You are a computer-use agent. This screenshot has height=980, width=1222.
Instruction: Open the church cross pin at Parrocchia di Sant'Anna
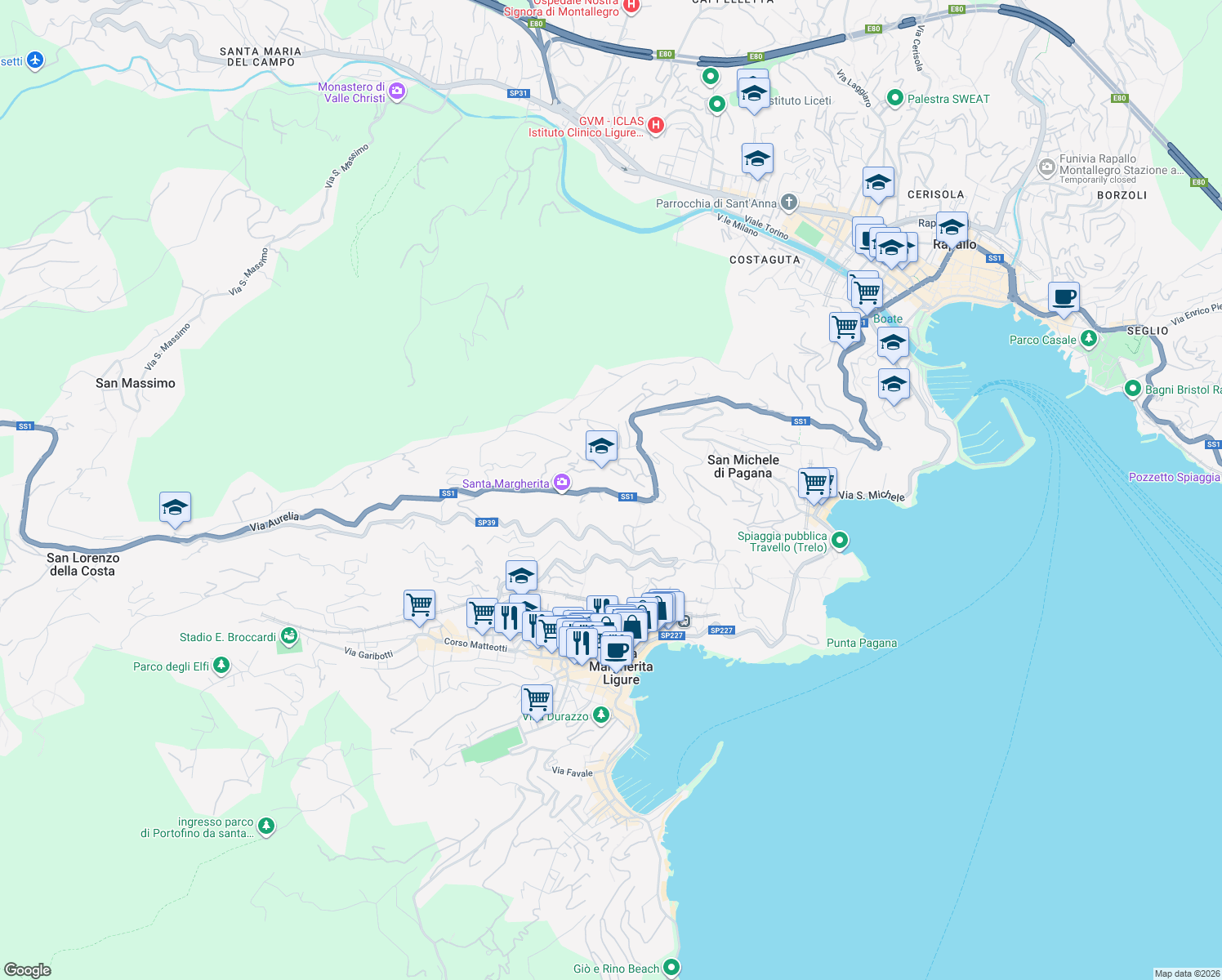(x=788, y=203)
